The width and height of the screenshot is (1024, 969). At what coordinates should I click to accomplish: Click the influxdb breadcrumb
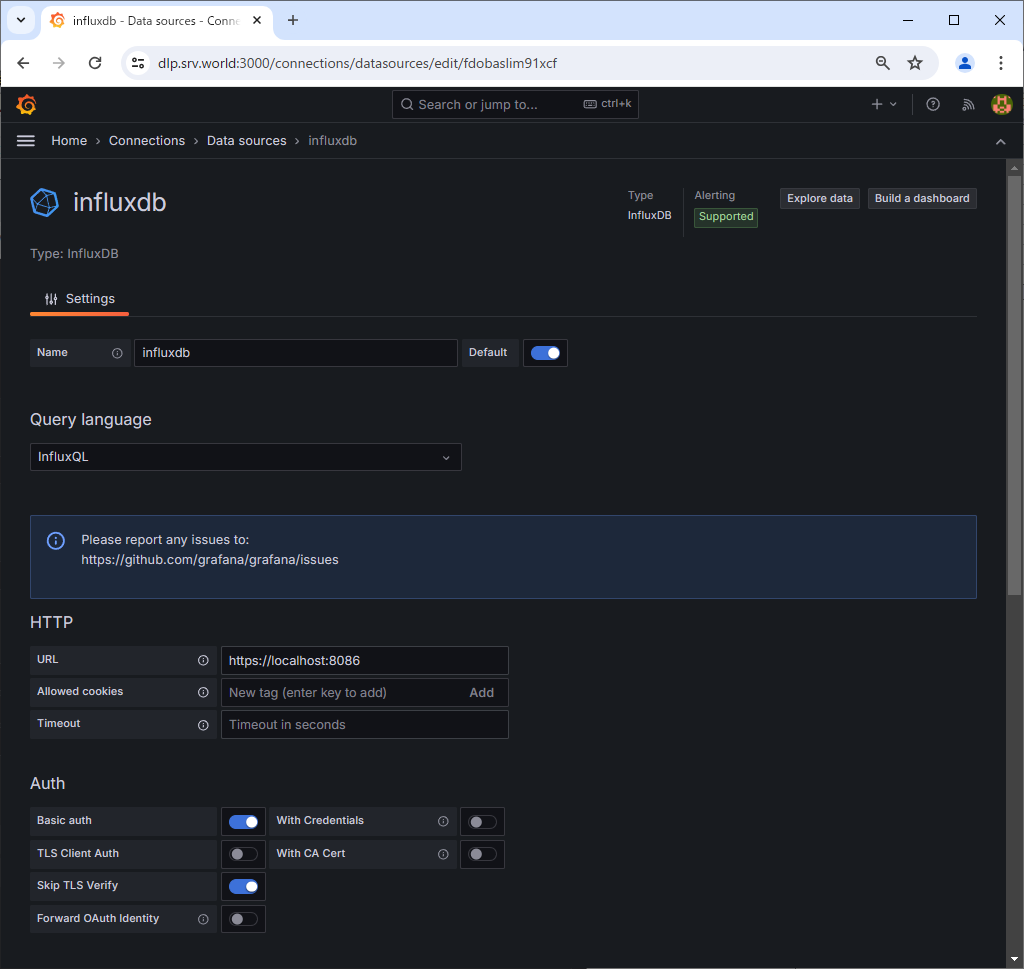tap(332, 141)
